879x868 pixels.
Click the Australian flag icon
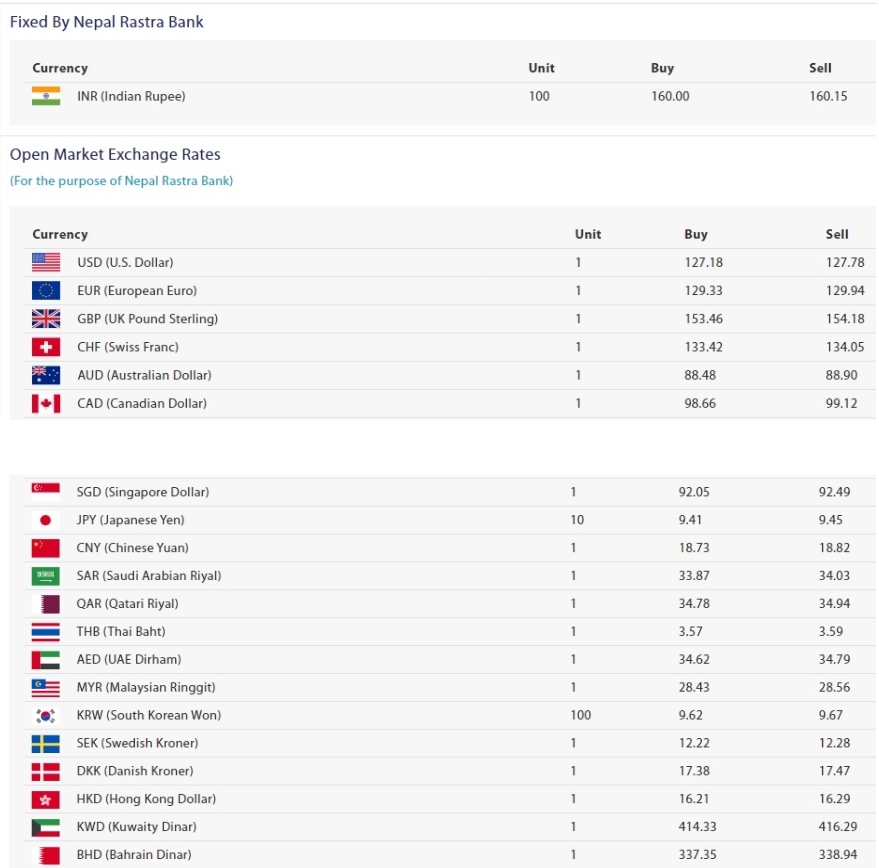46,375
